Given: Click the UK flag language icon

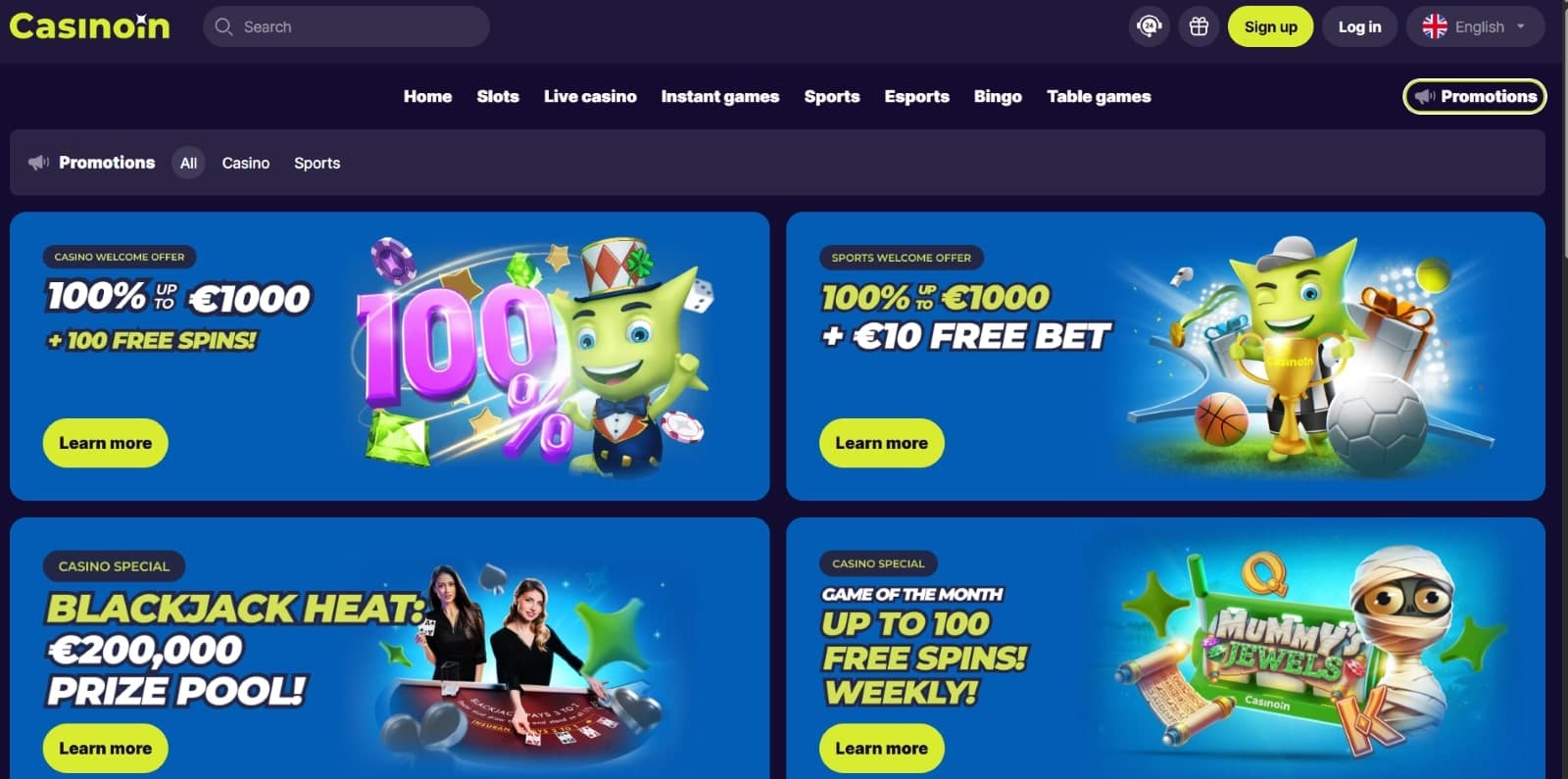Looking at the screenshot, I should tap(1435, 26).
